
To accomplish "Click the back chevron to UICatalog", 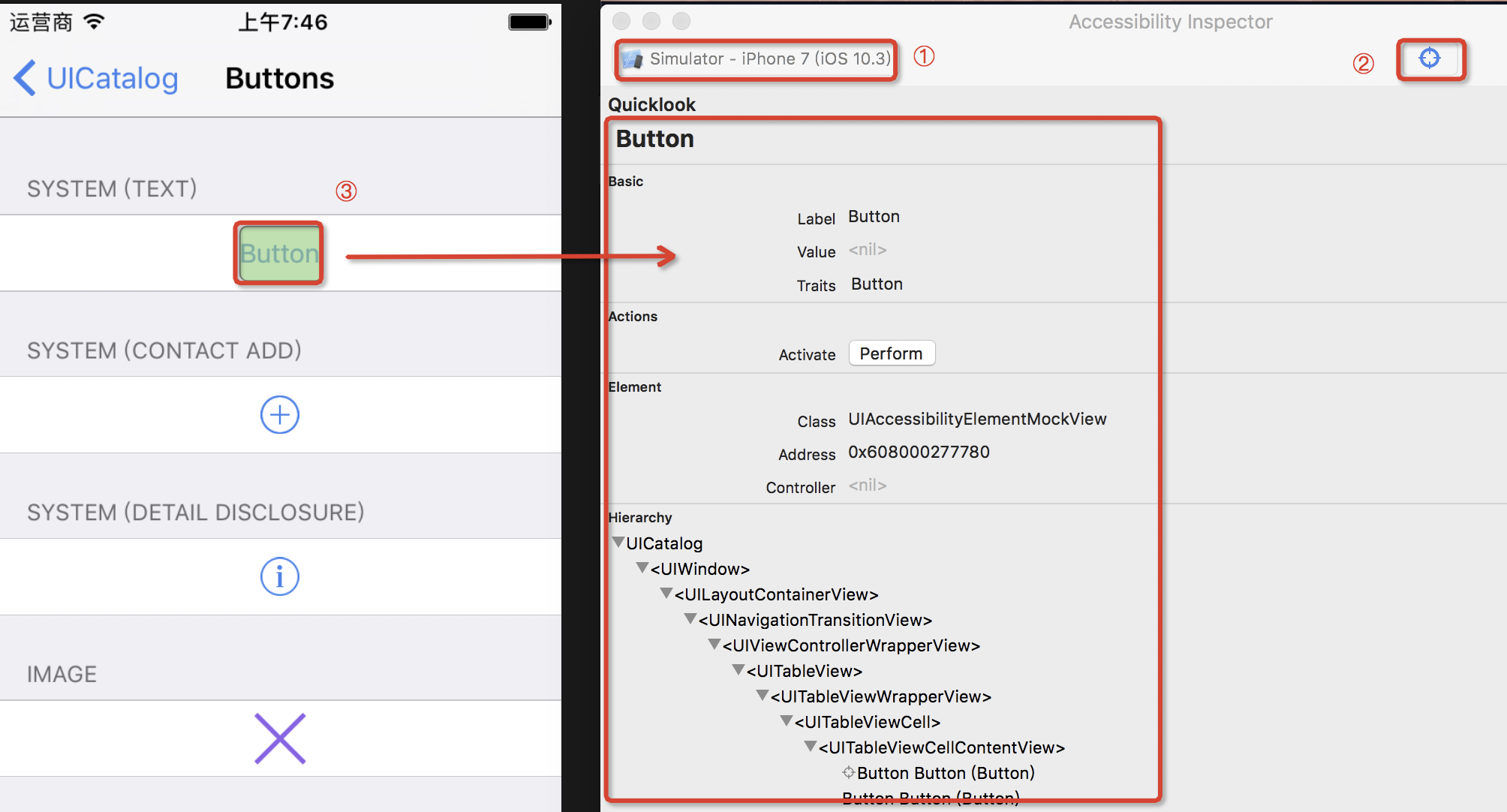I will (x=24, y=78).
